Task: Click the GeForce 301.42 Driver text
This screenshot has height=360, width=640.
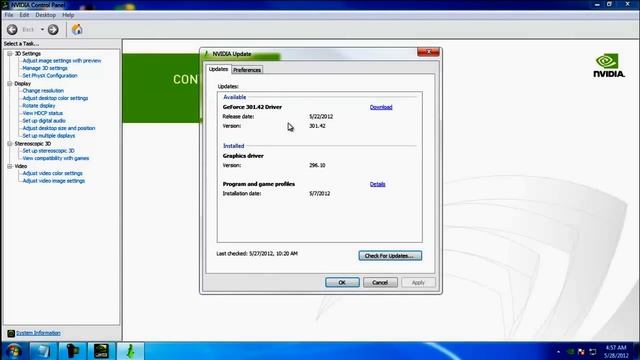Action: (x=252, y=107)
